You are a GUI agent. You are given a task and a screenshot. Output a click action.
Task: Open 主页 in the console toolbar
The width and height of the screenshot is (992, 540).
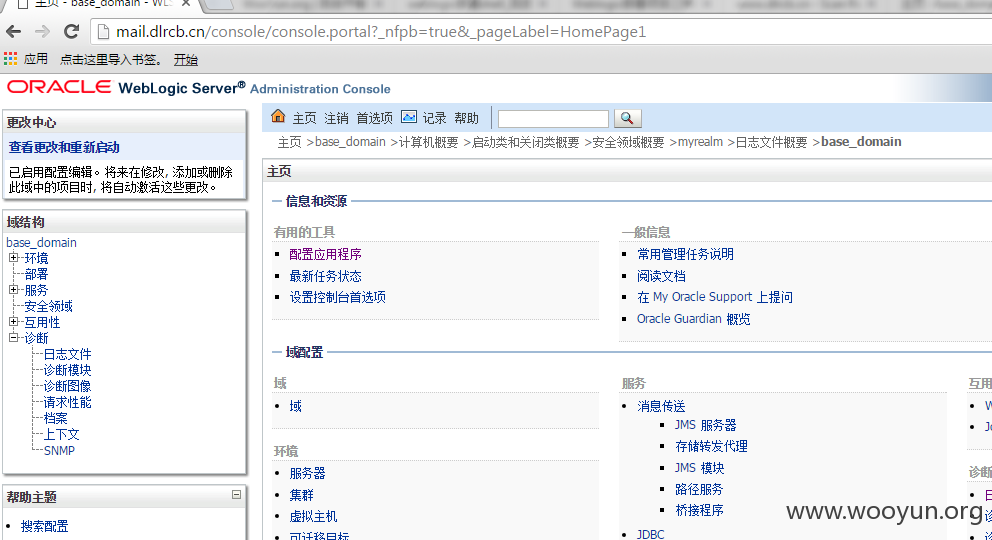point(304,118)
